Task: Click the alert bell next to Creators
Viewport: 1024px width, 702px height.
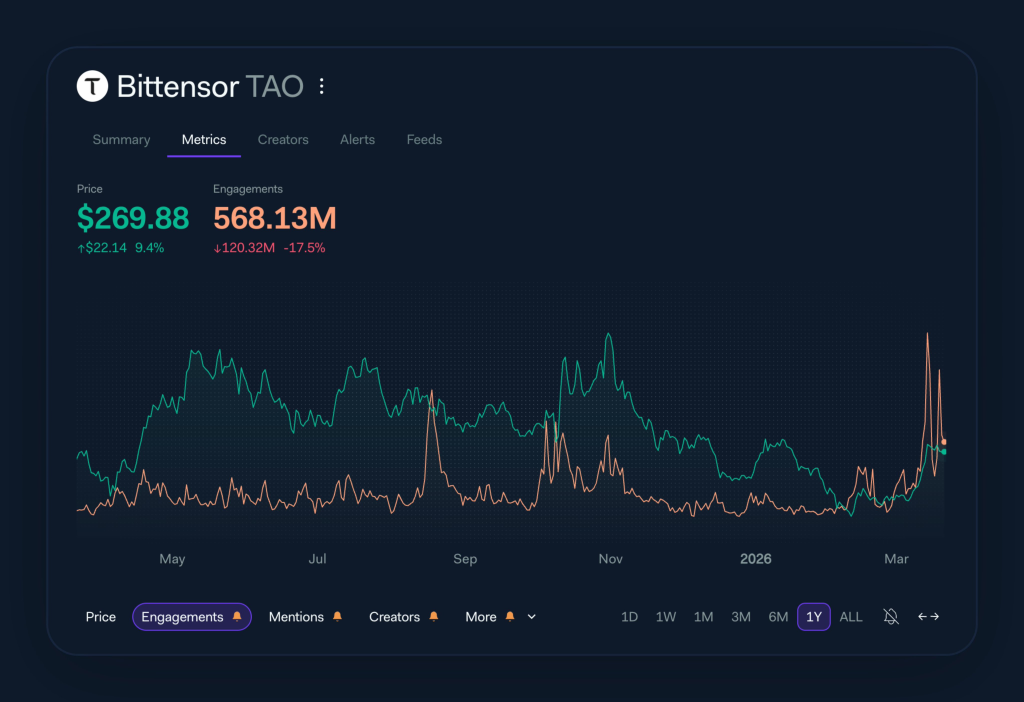Action: tap(433, 617)
